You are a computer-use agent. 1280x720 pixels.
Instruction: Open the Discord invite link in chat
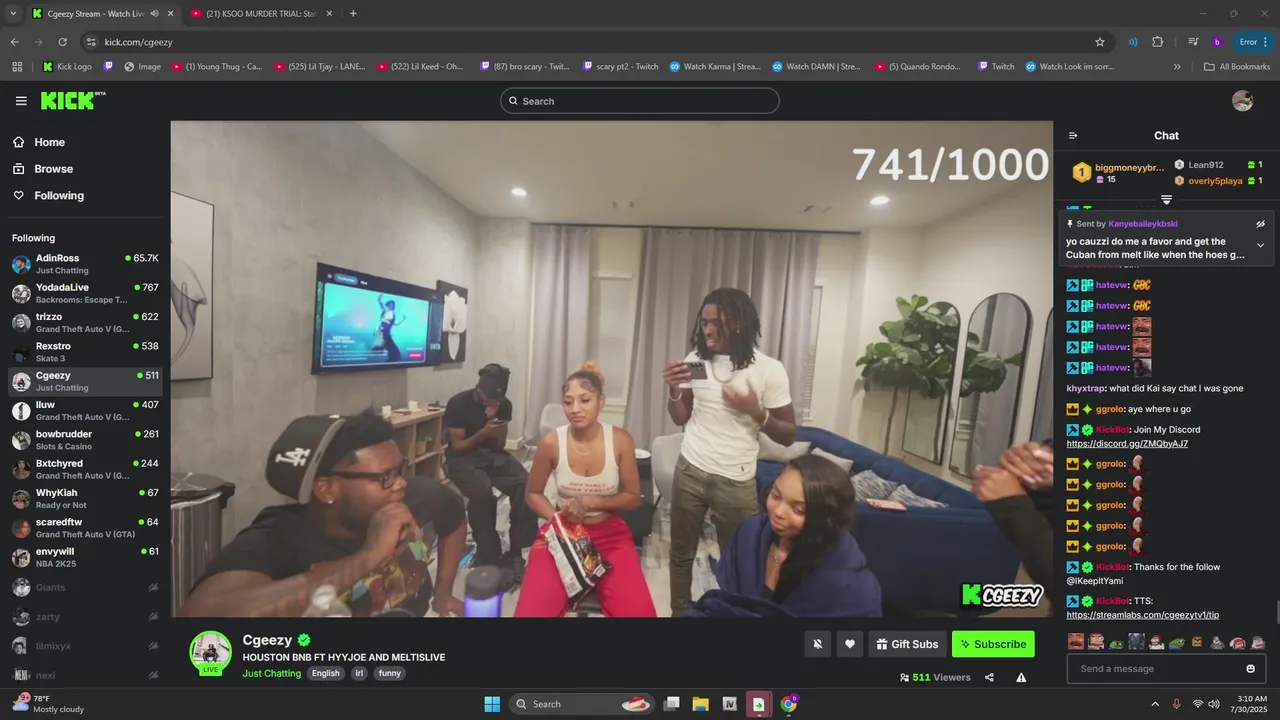point(1127,444)
